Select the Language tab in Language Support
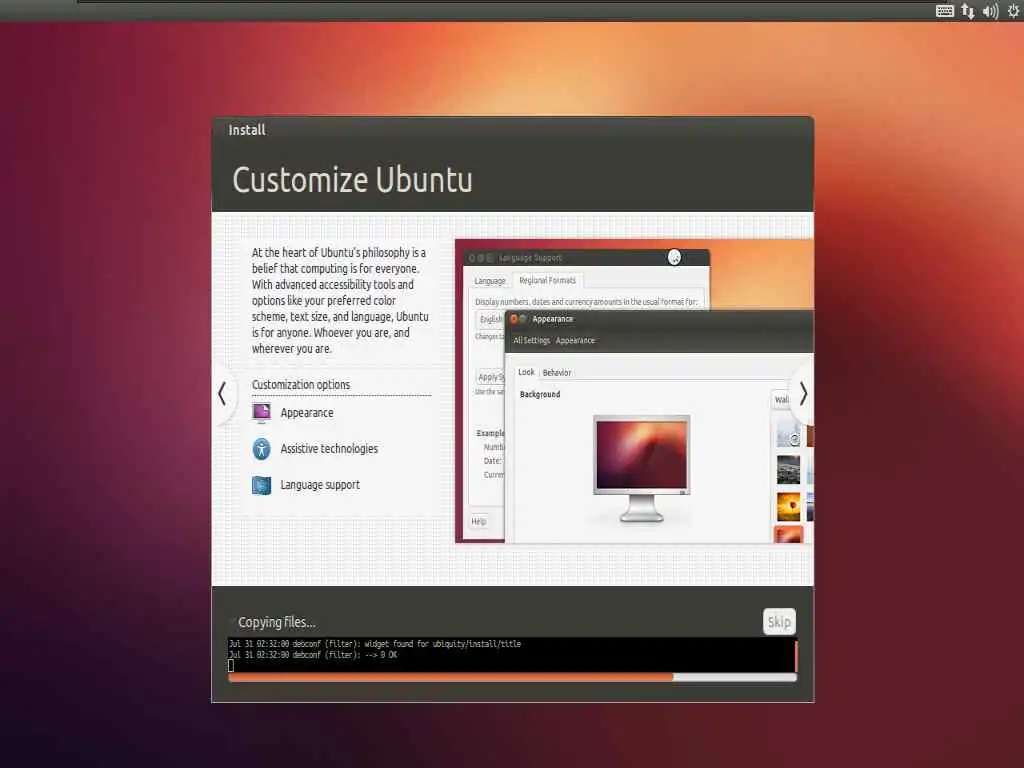1024x768 pixels. tap(490, 281)
